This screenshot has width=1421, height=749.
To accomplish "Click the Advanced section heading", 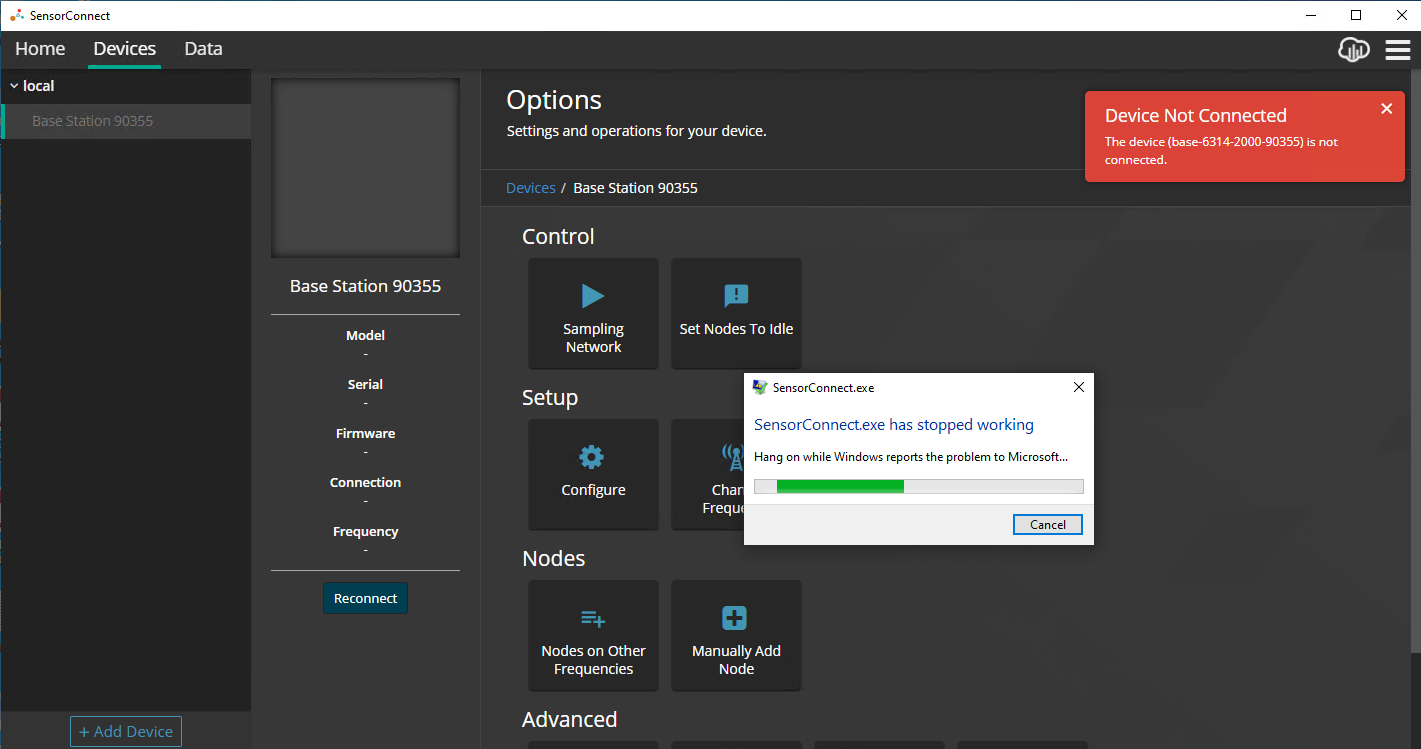I will click(569, 719).
